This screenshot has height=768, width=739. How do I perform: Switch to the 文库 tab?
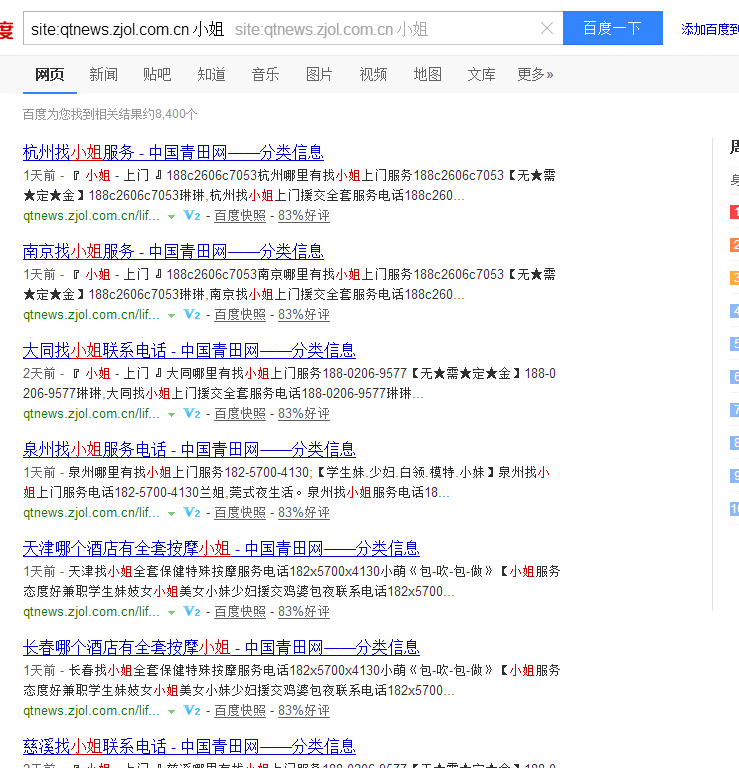pyautogui.click(x=481, y=74)
